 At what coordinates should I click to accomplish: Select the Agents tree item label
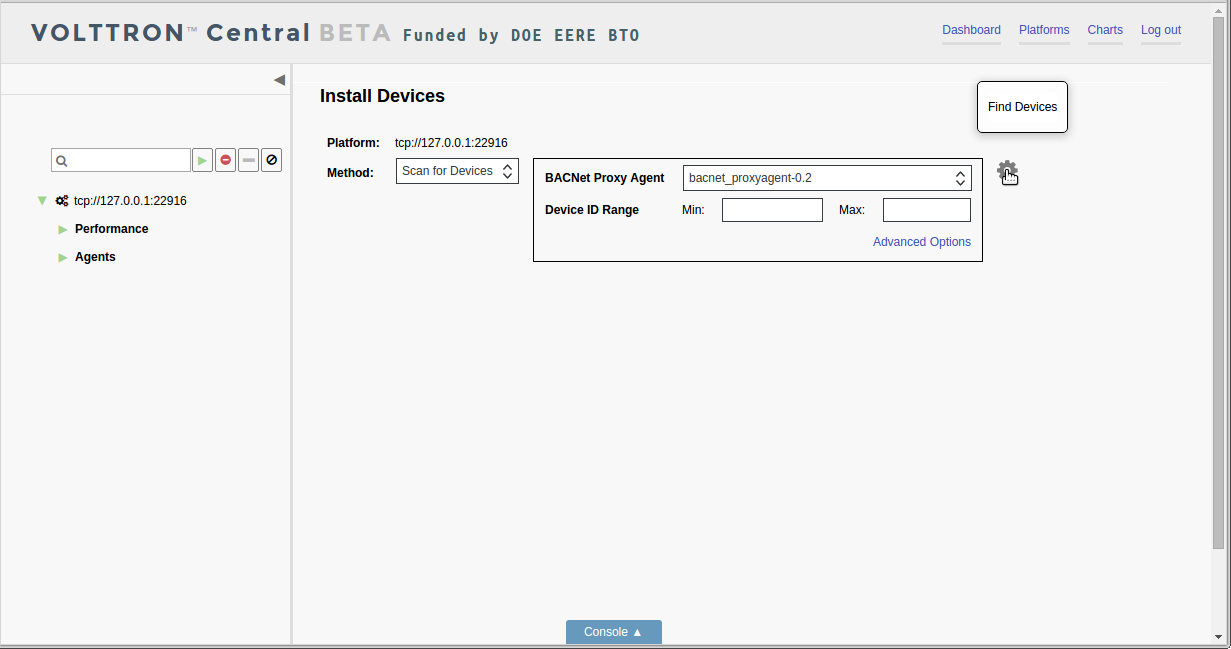pyautogui.click(x=95, y=257)
